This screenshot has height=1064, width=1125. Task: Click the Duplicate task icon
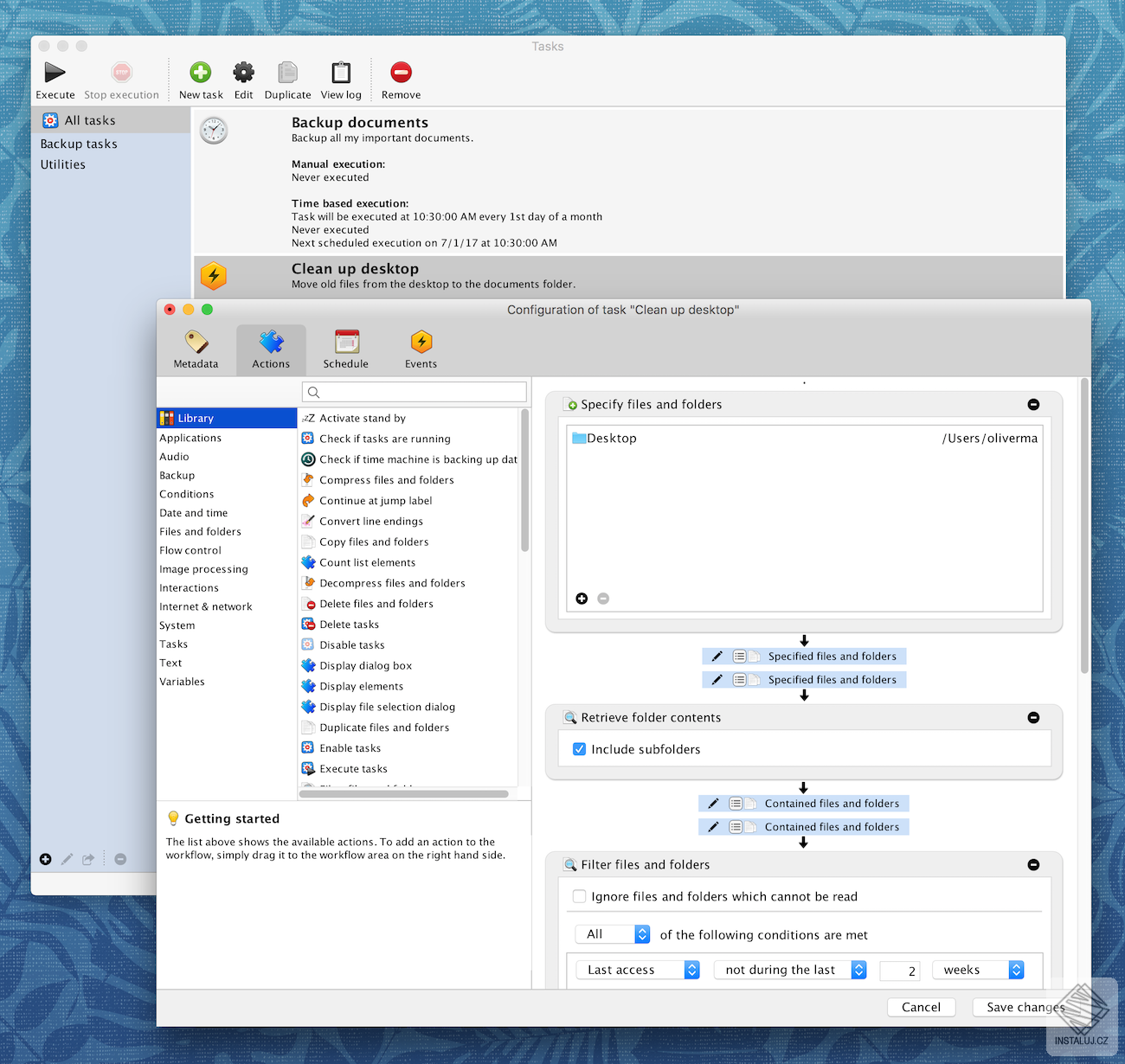(287, 73)
